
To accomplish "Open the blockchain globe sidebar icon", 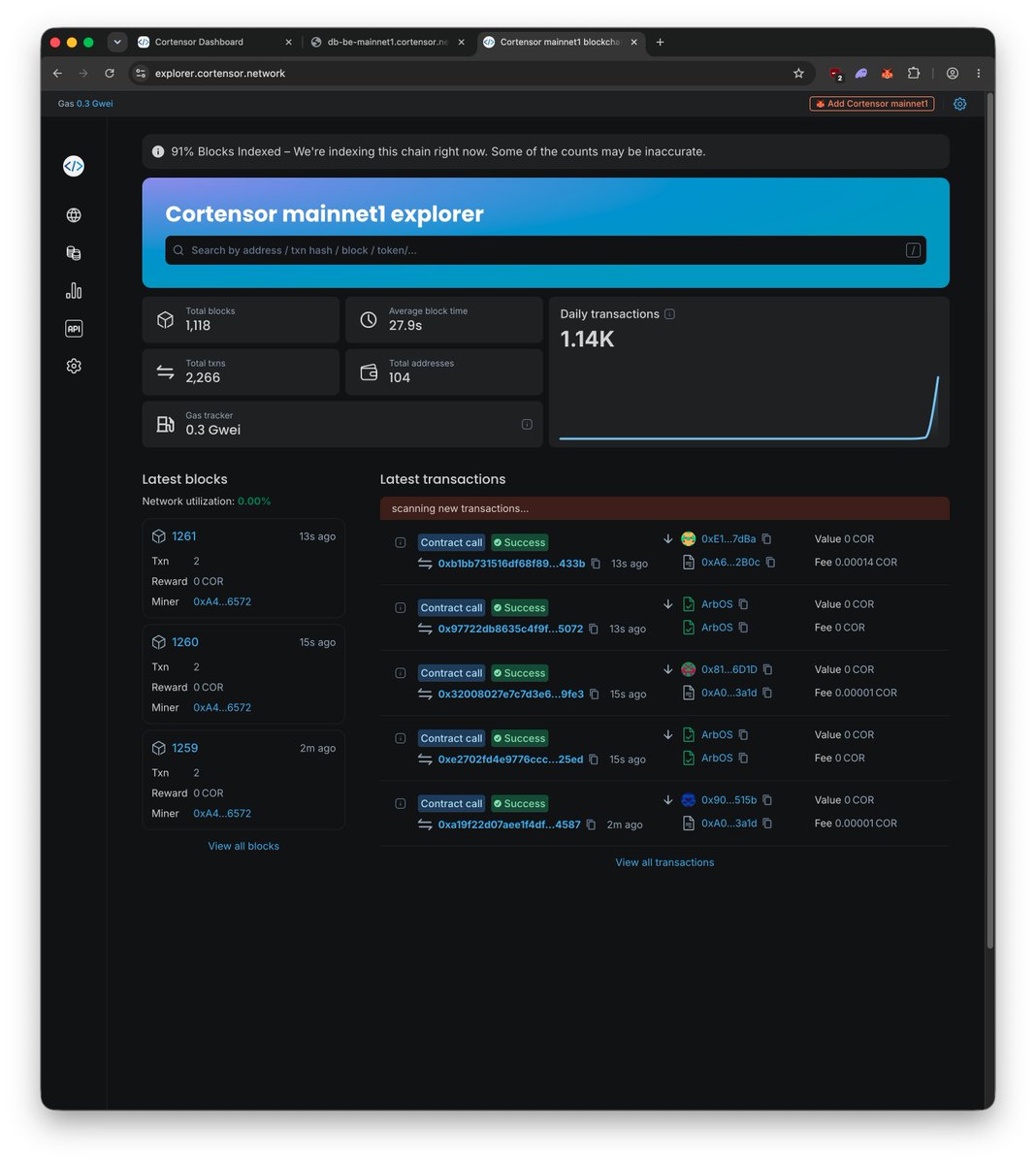I will 74,215.
